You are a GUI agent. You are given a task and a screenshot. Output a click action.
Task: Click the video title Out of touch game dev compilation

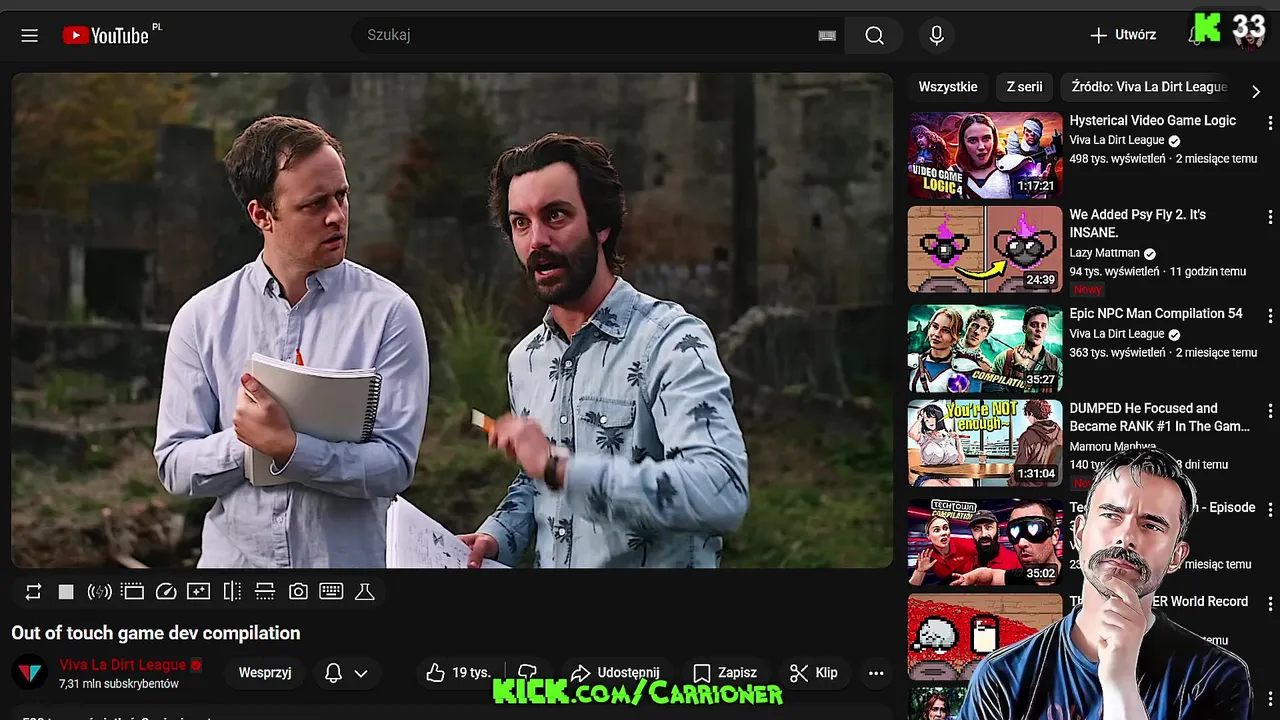click(156, 633)
